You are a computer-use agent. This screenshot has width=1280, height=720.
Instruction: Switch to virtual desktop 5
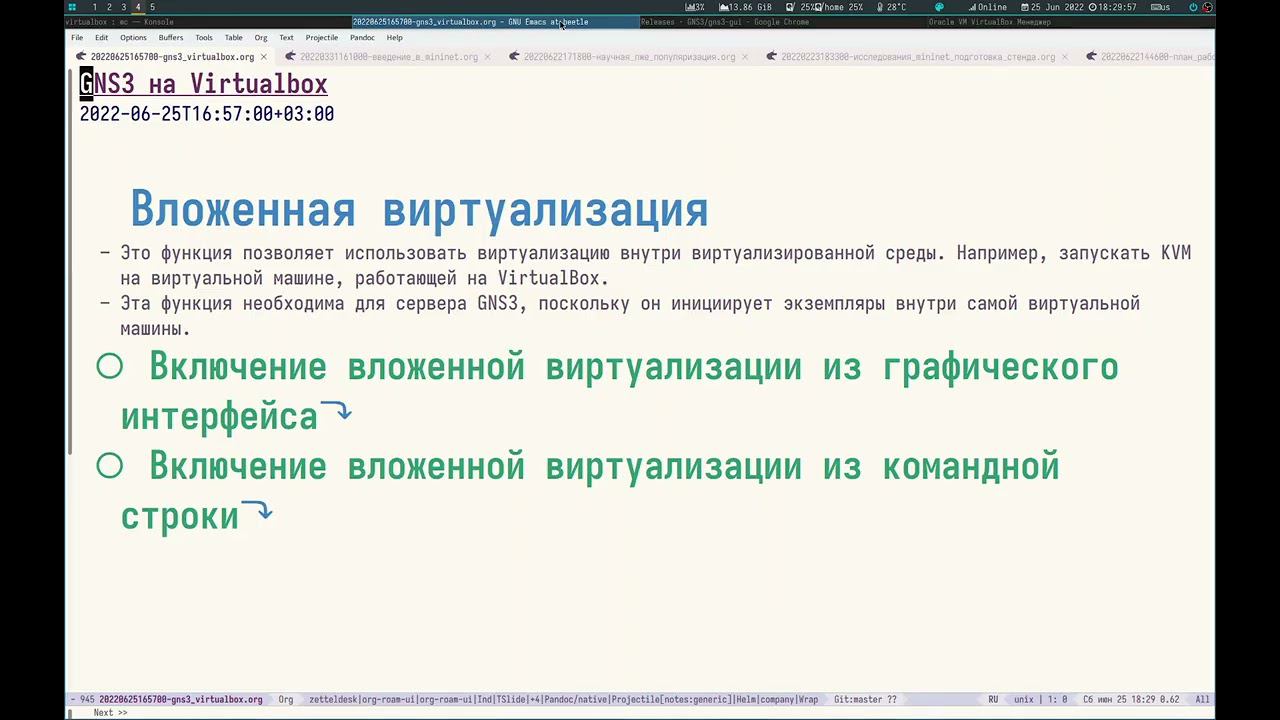pyautogui.click(x=152, y=7)
